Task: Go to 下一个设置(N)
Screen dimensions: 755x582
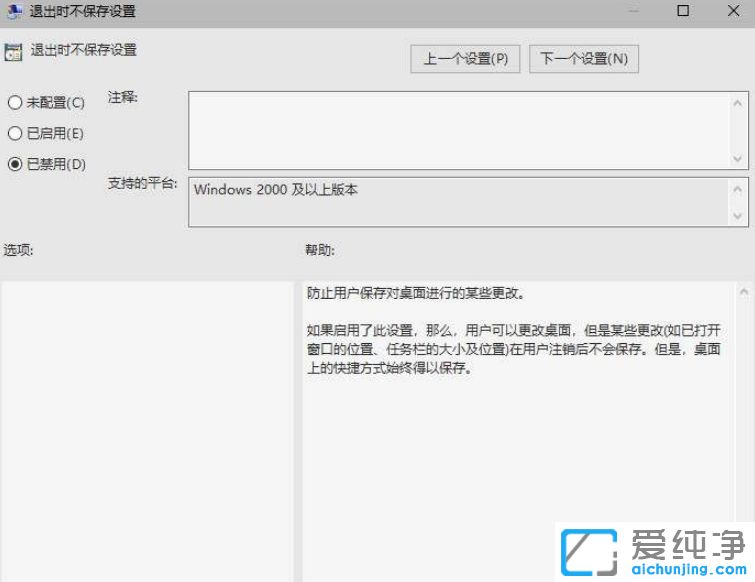Action: pyautogui.click(x=584, y=59)
